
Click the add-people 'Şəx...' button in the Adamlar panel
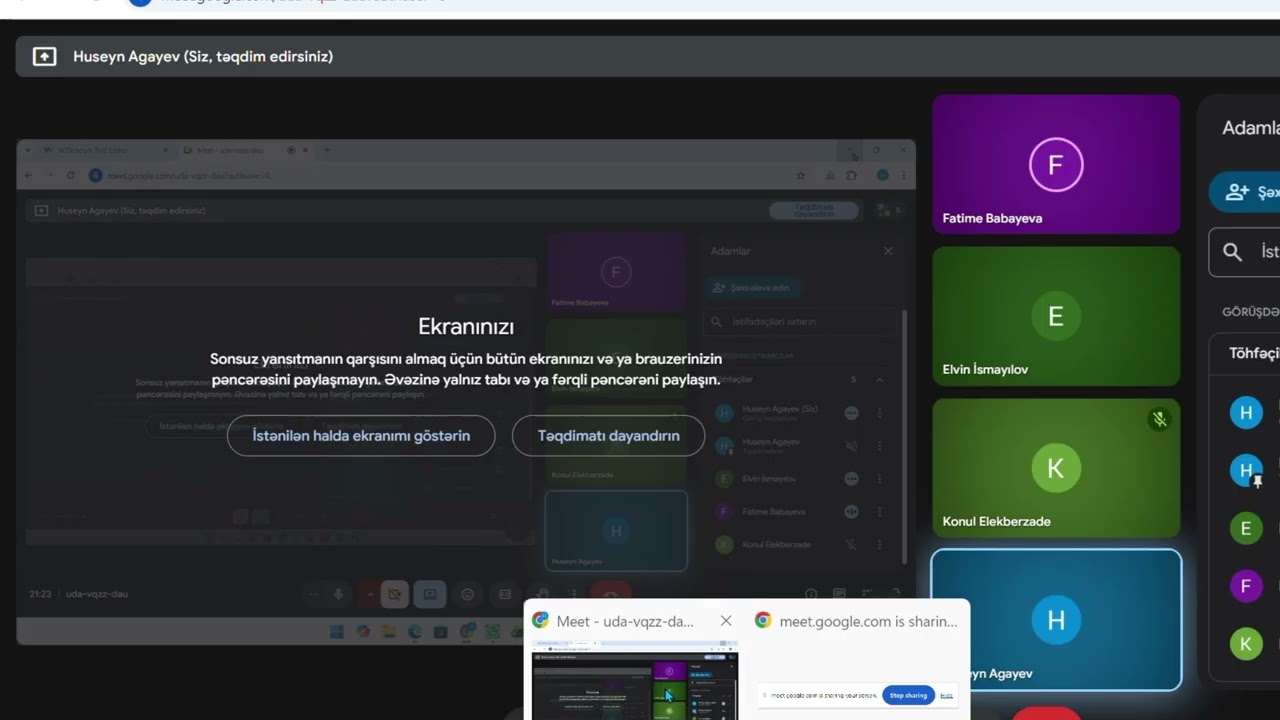click(1245, 192)
